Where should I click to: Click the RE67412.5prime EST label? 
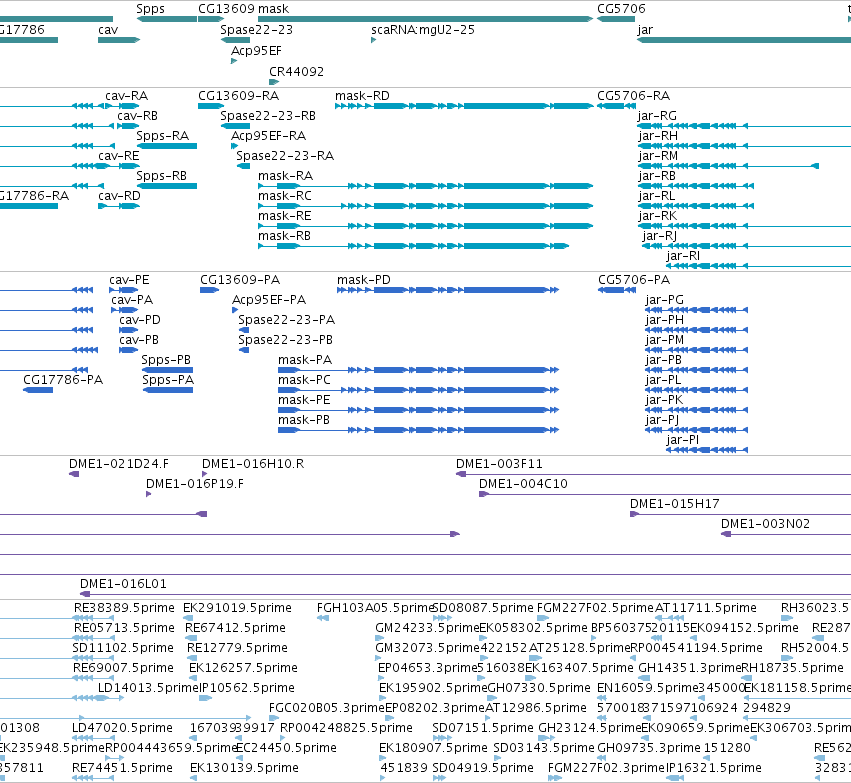point(235,628)
